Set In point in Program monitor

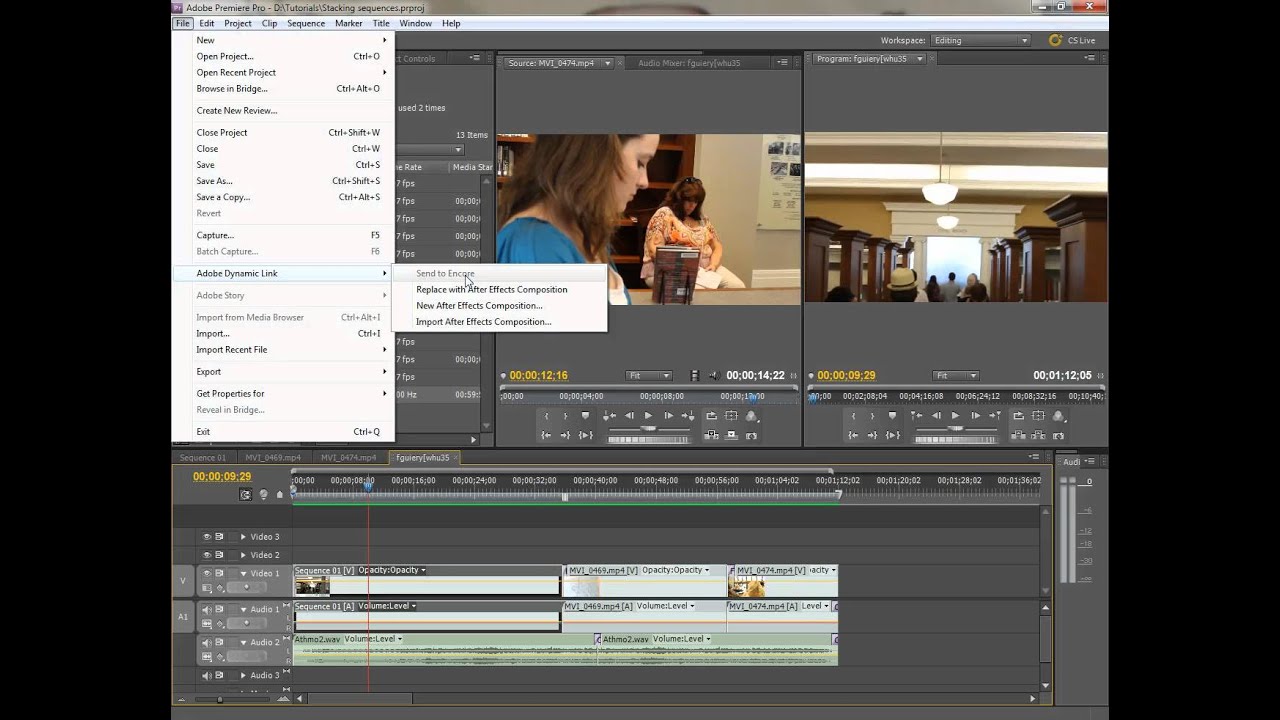click(853, 416)
